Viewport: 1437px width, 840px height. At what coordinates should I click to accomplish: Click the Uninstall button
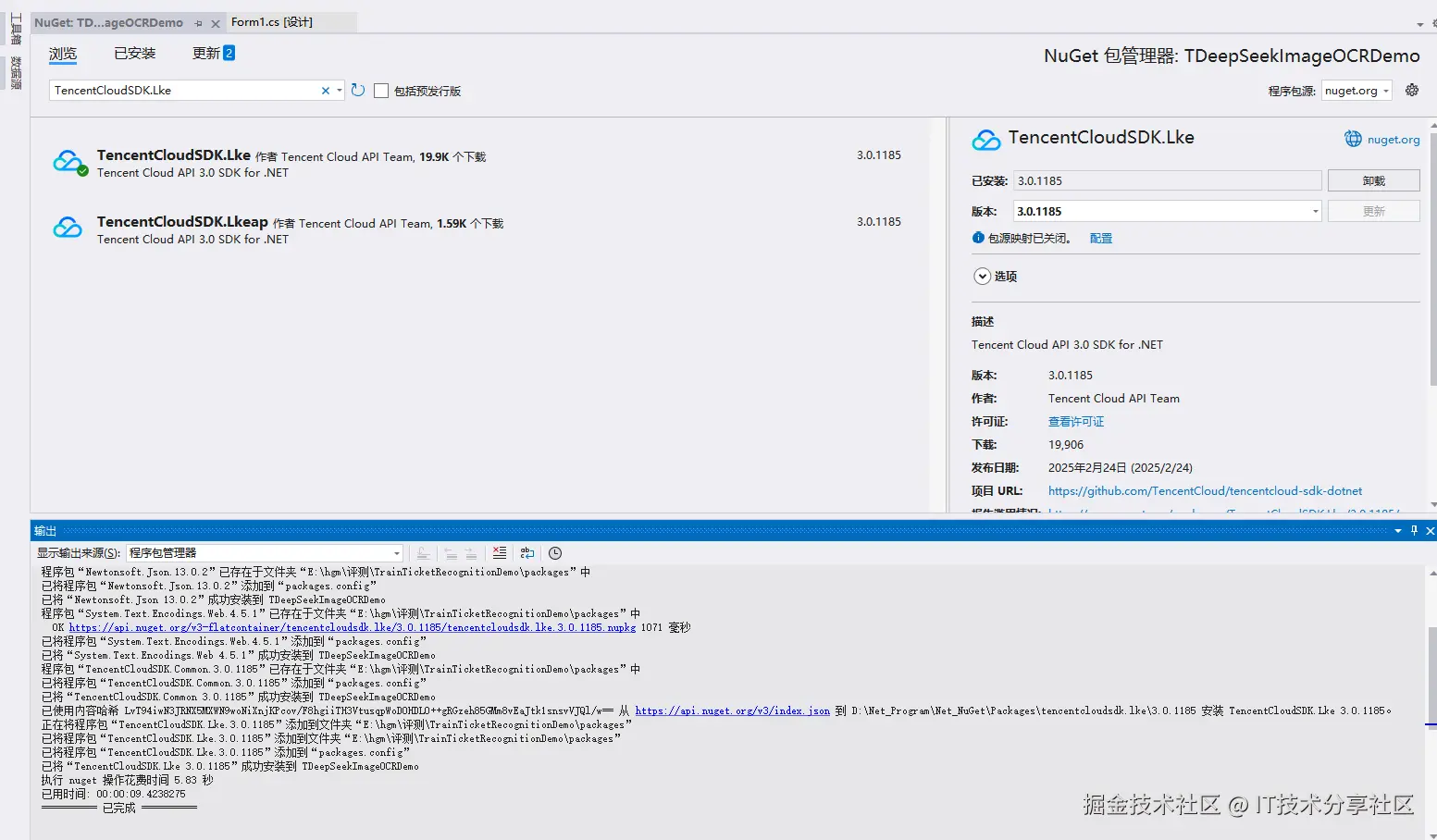coord(1373,180)
